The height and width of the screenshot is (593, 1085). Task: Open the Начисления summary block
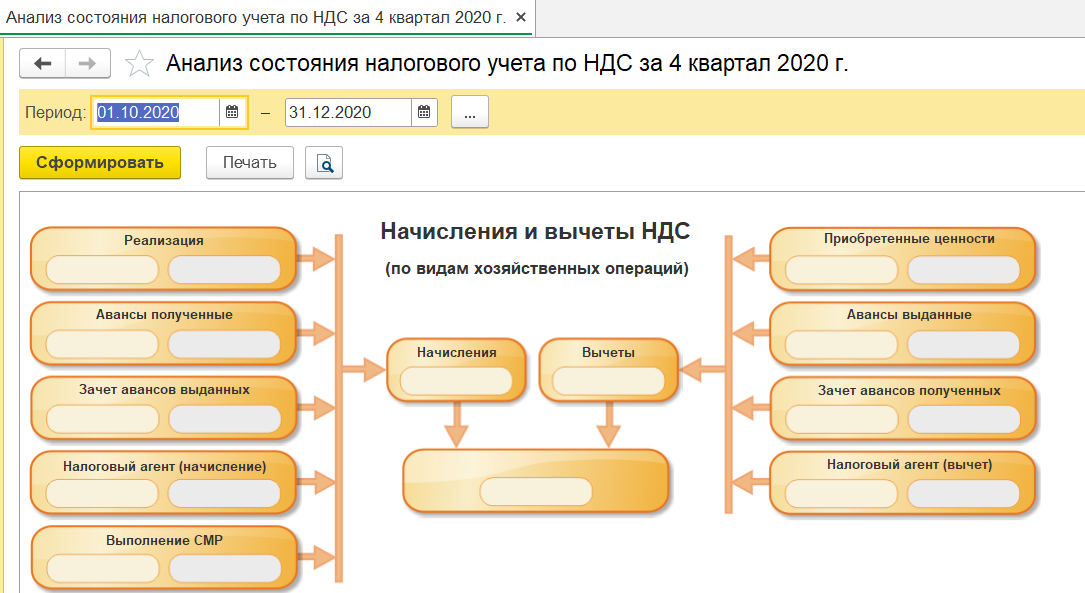click(456, 370)
